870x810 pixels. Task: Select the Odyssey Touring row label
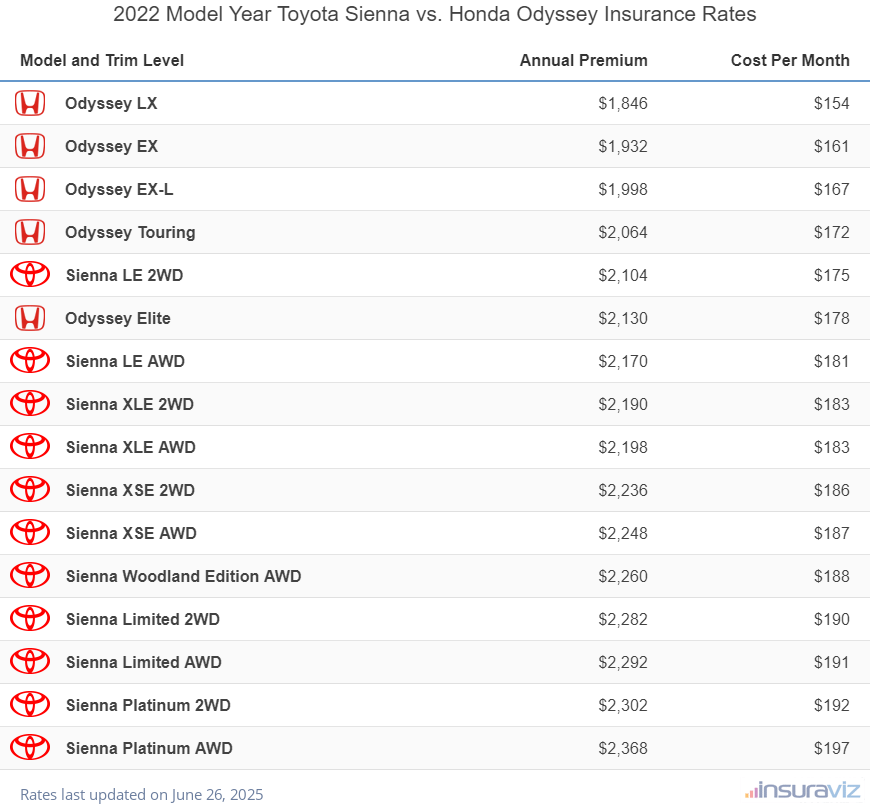coord(130,232)
